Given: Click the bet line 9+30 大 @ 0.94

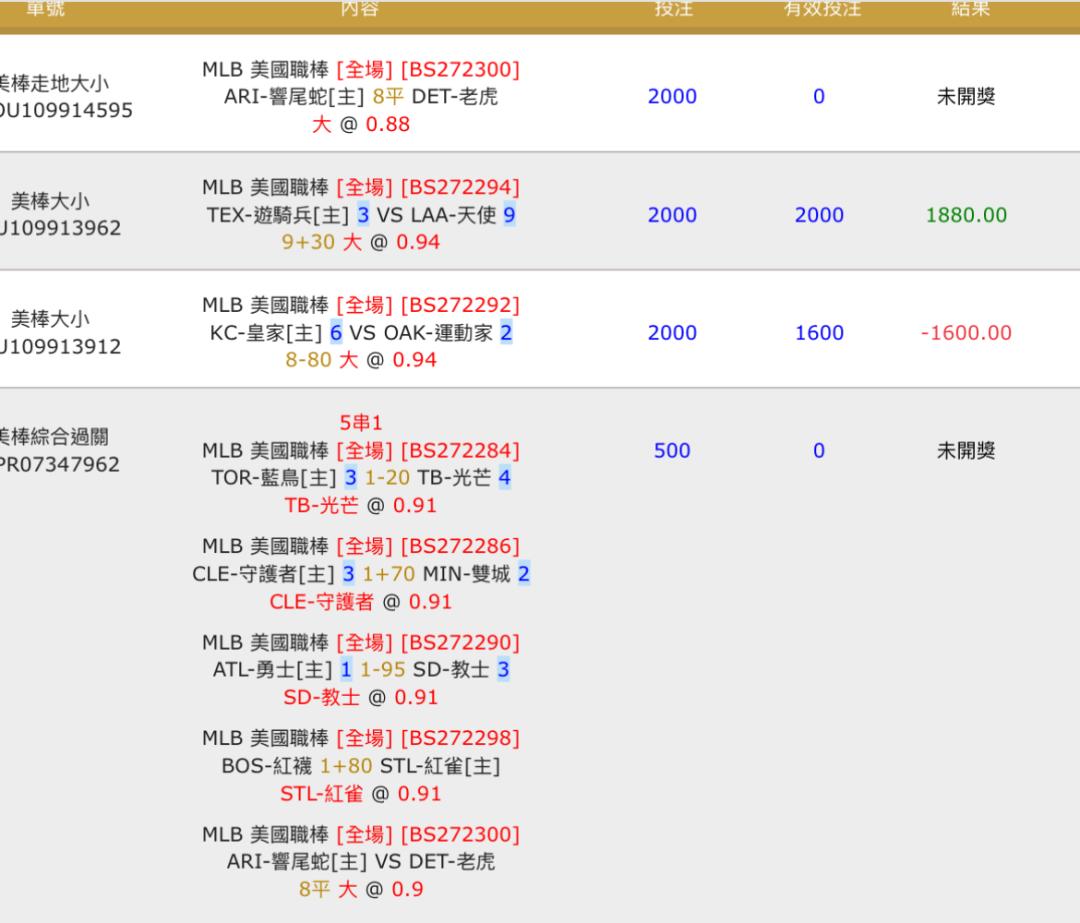Looking at the screenshot, I should pos(361,242).
